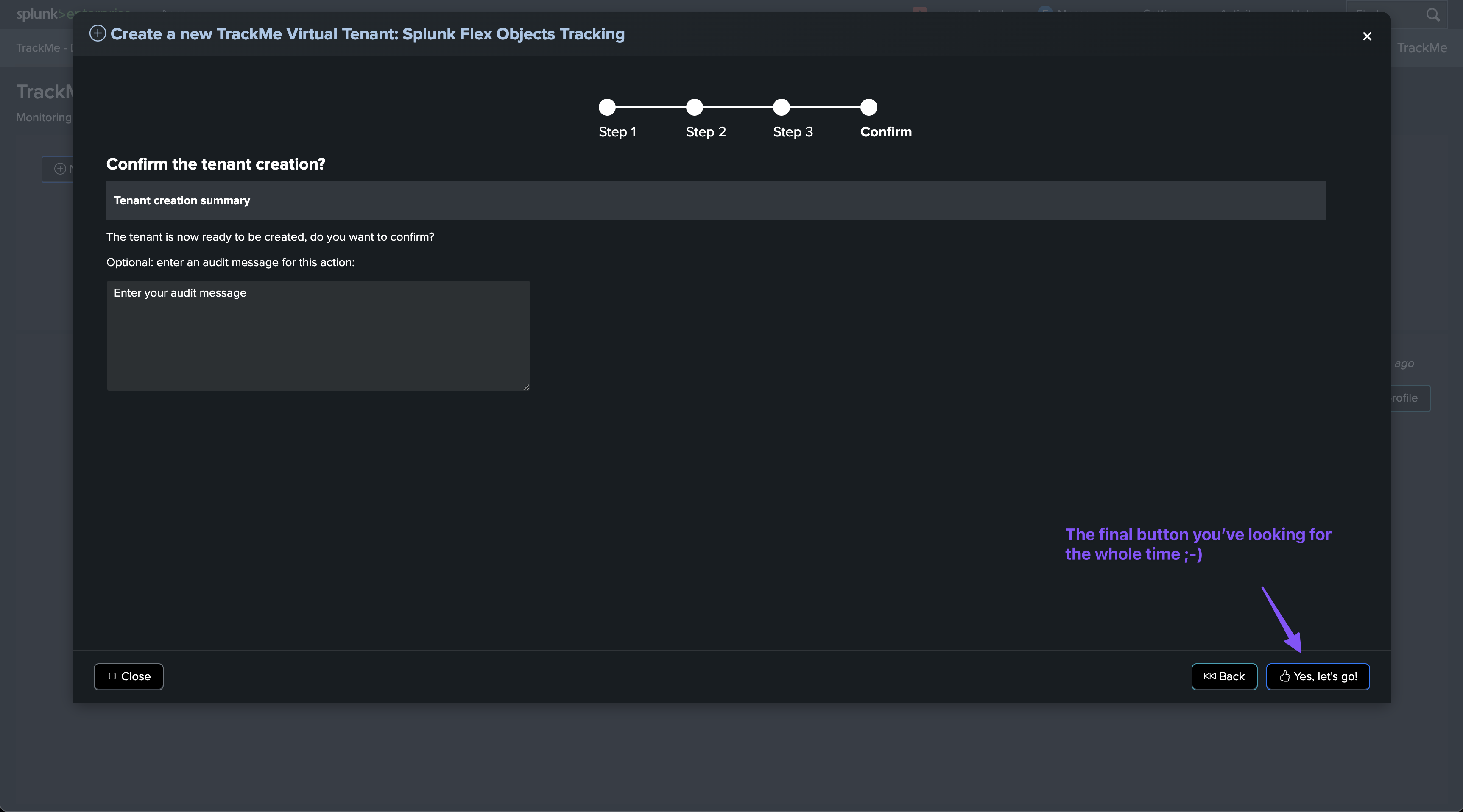Dismiss the wizard with the Close button
1463x812 pixels.
coord(128,676)
